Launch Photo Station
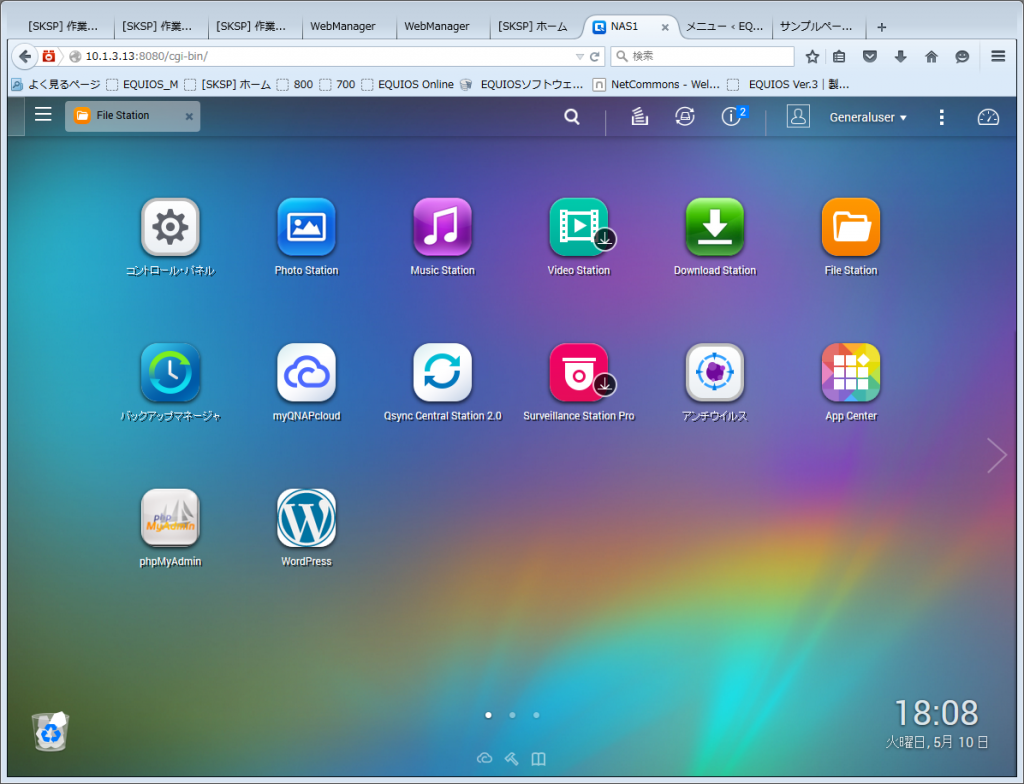The width and height of the screenshot is (1024, 784). (306, 227)
